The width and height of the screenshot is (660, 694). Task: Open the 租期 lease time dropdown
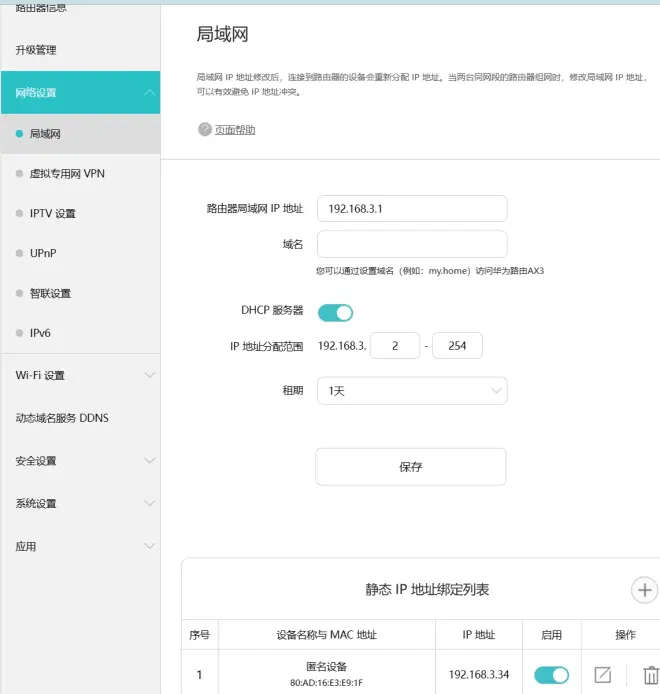[412, 390]
